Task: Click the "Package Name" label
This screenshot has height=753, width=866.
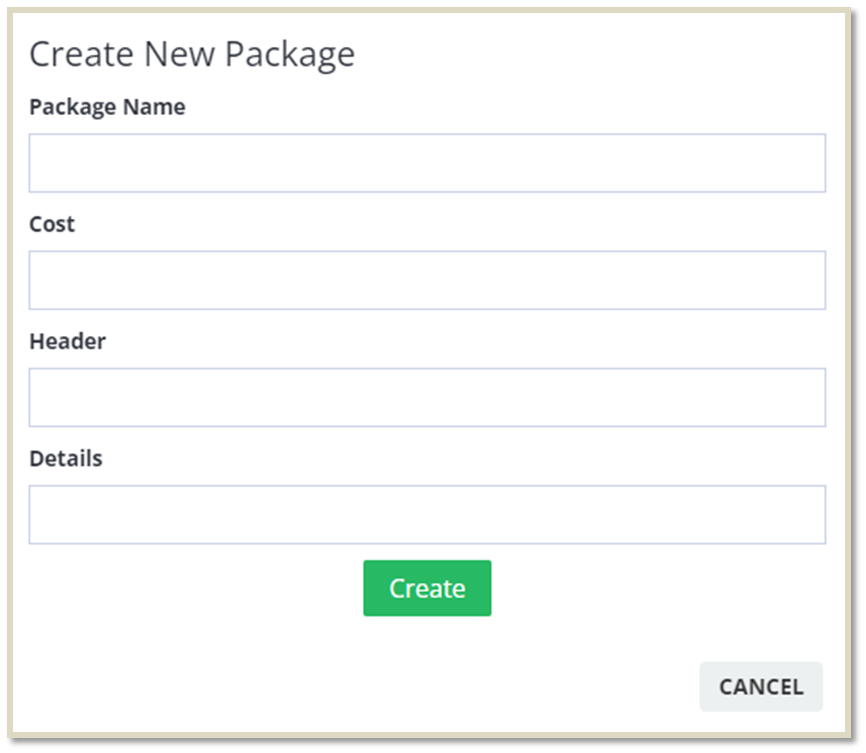Action: tap(107, 107)
